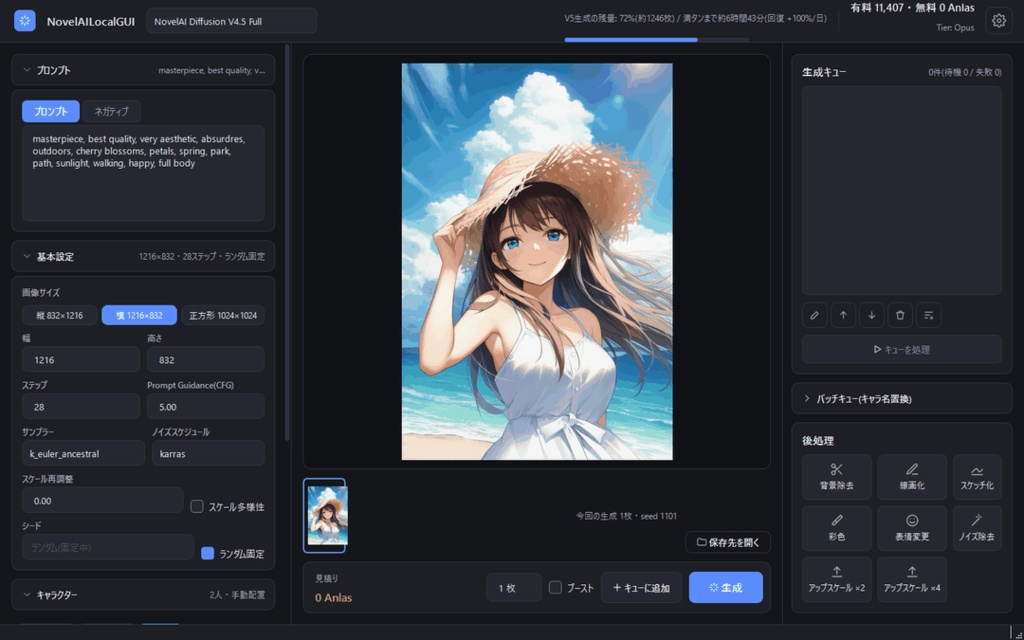Delete queue item with the trash icon
The height and width of the screenshot is (640, 1024).
(x=900, y=315)
